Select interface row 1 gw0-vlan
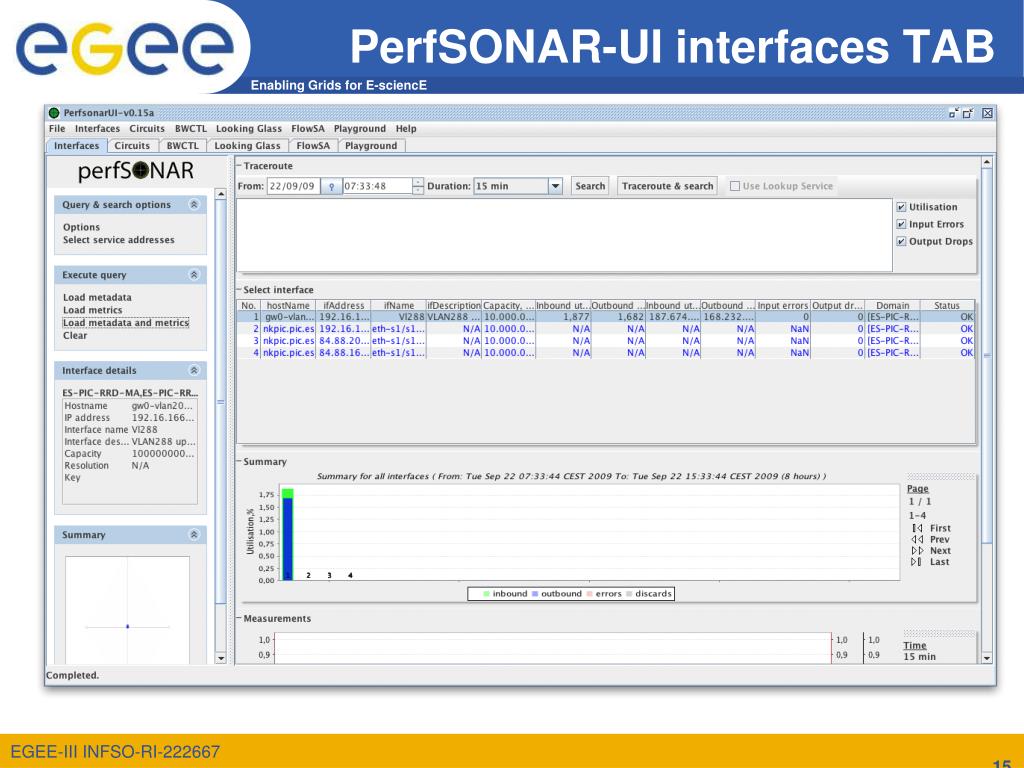 pyautogui.click(x=606, y=317)
